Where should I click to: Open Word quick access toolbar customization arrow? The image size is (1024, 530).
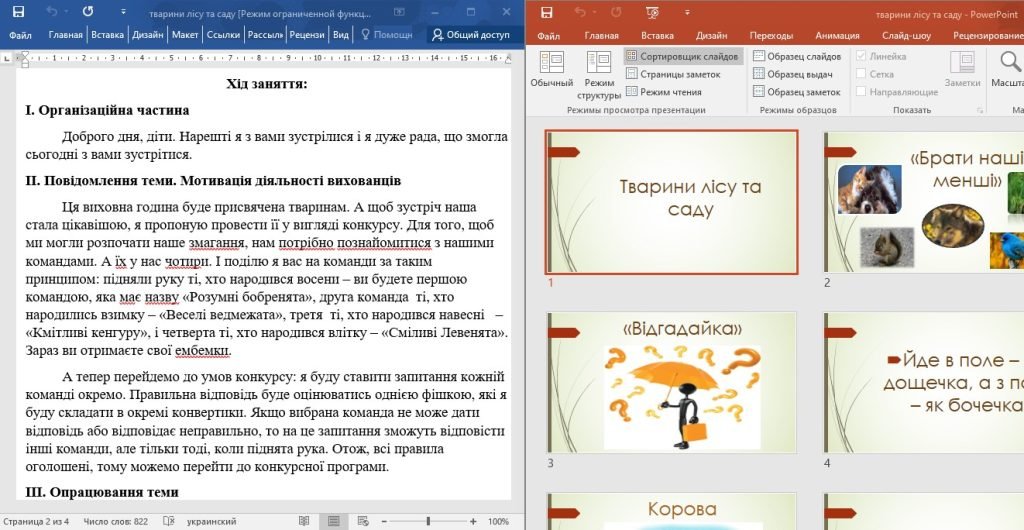[x=121, y=12]
